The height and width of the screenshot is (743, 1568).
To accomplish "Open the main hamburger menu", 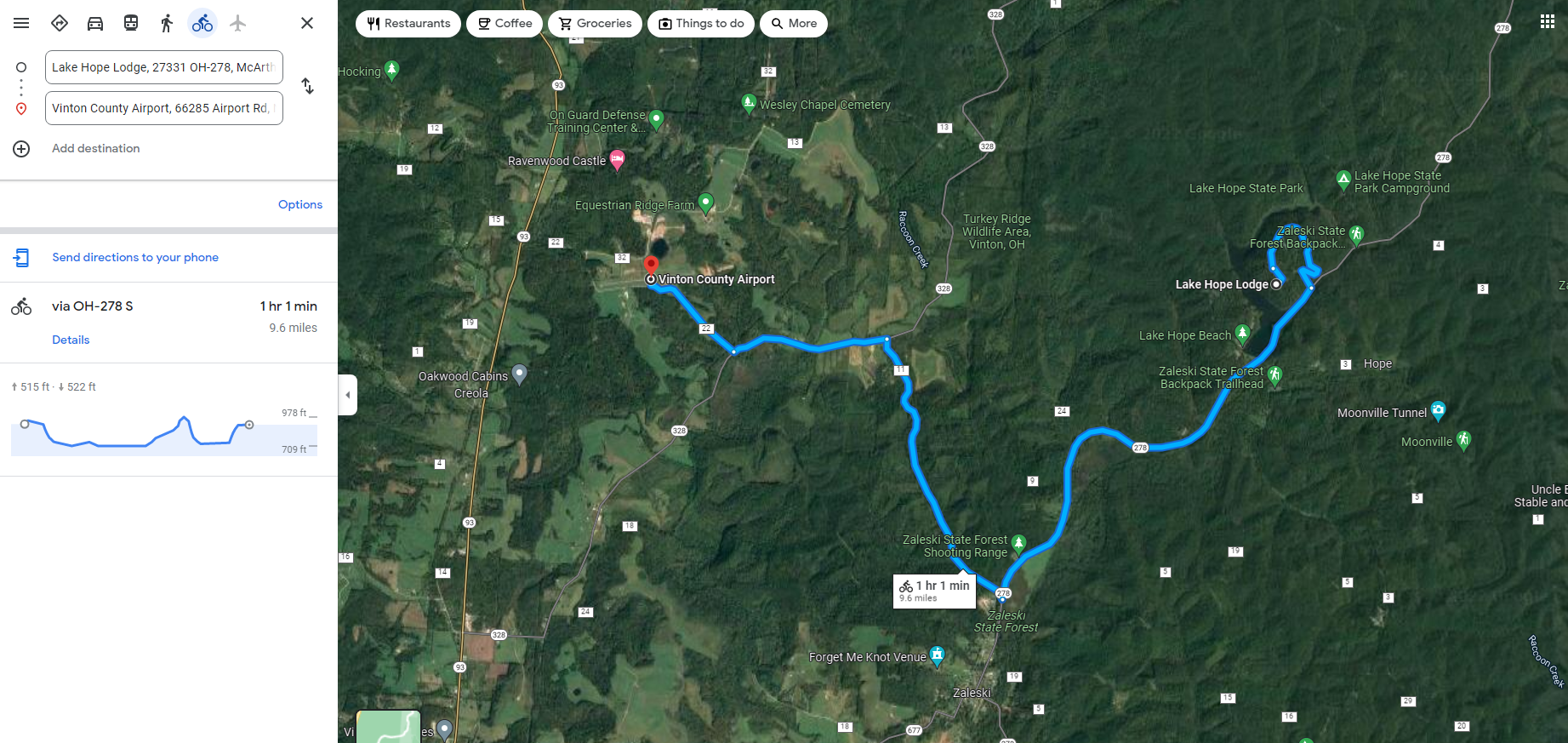I will pyautogui.click(x=21, y=23).
